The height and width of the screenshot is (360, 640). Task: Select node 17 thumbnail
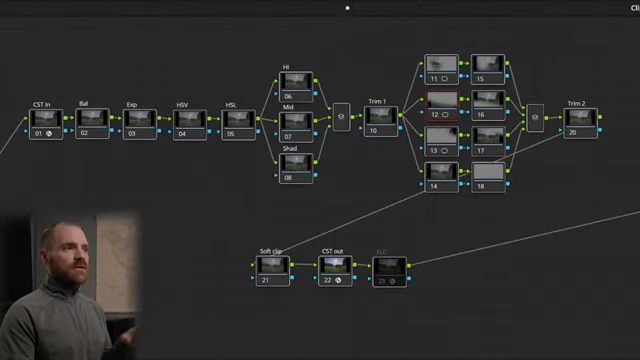point(488,136)
